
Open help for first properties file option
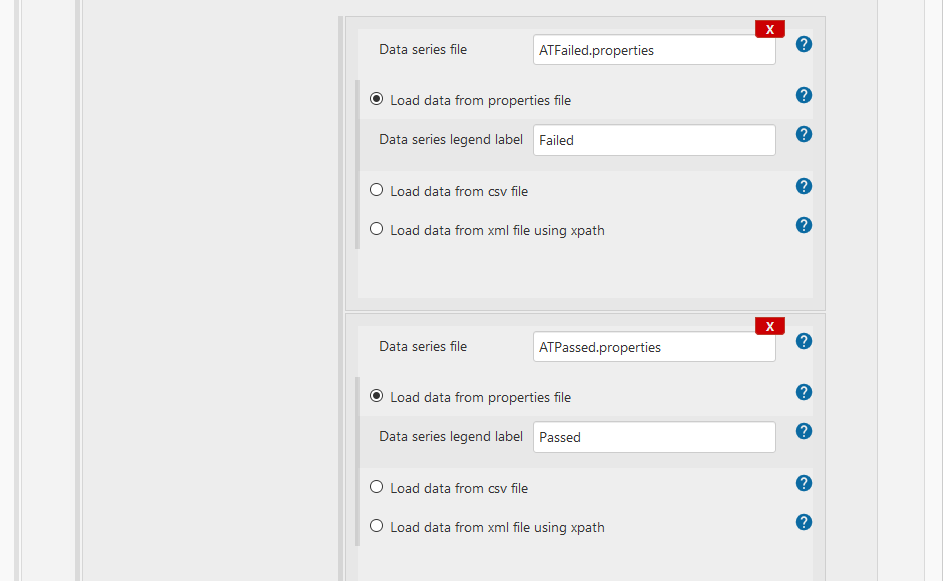[x=804, y=95]
